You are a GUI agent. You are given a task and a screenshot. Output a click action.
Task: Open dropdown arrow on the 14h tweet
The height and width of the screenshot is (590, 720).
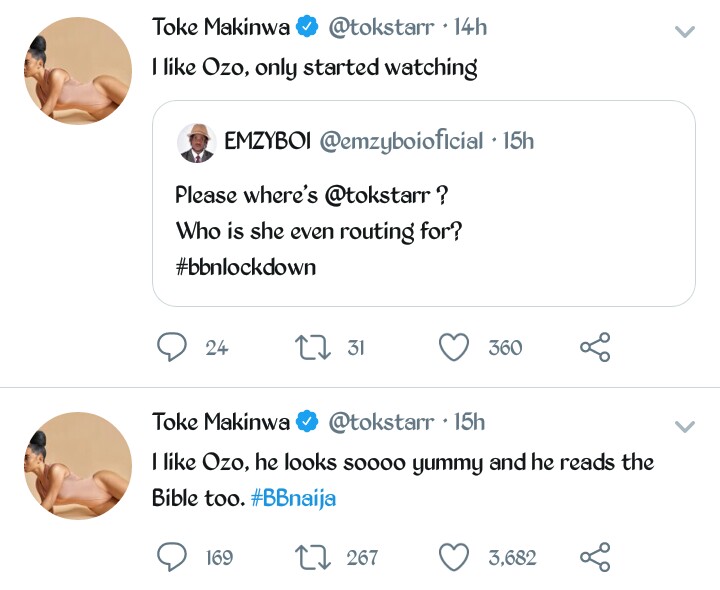pos(685,32)
